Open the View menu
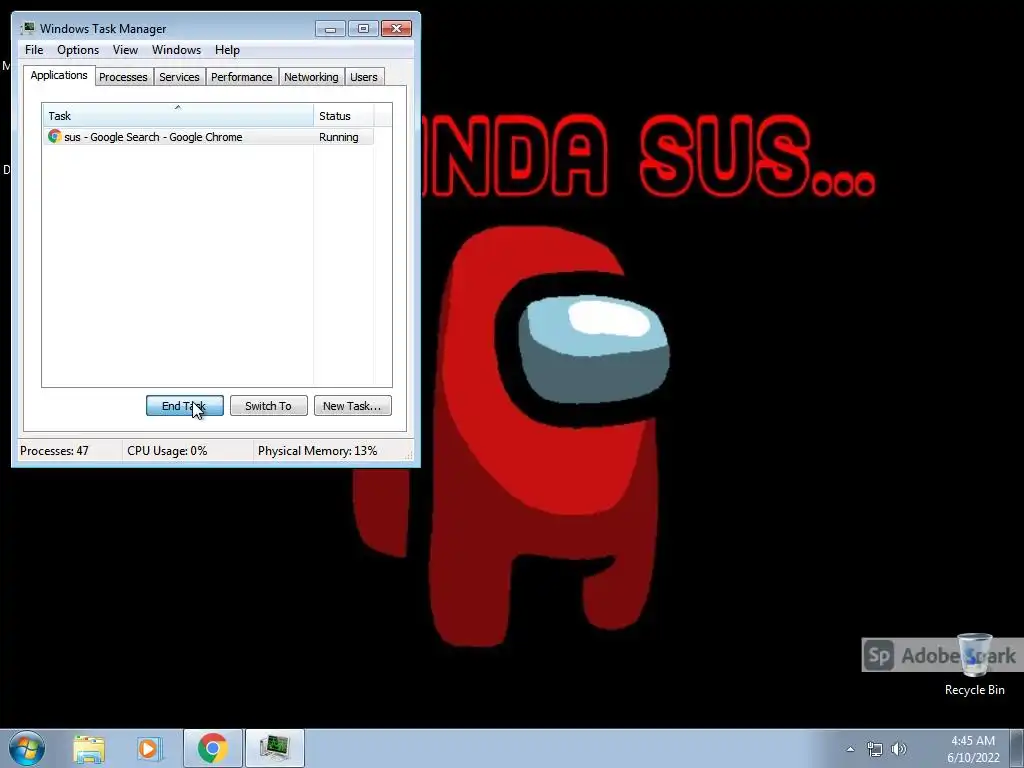1024x768 pixels. (x=125, y=50)
